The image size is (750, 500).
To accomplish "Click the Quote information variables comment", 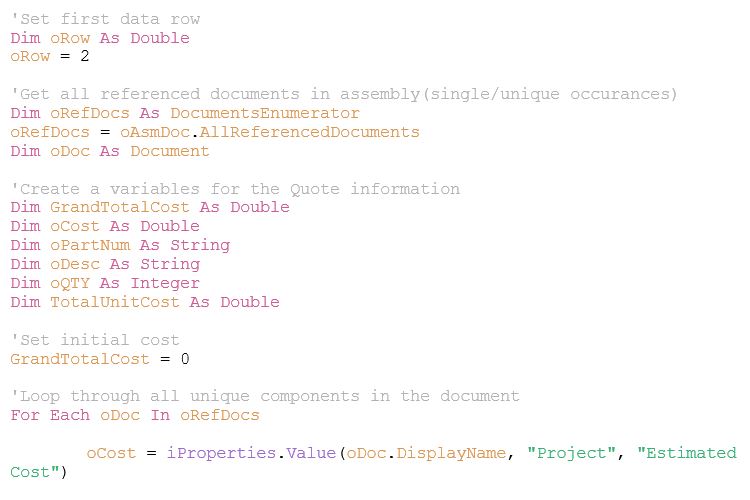I will [235, 189].
